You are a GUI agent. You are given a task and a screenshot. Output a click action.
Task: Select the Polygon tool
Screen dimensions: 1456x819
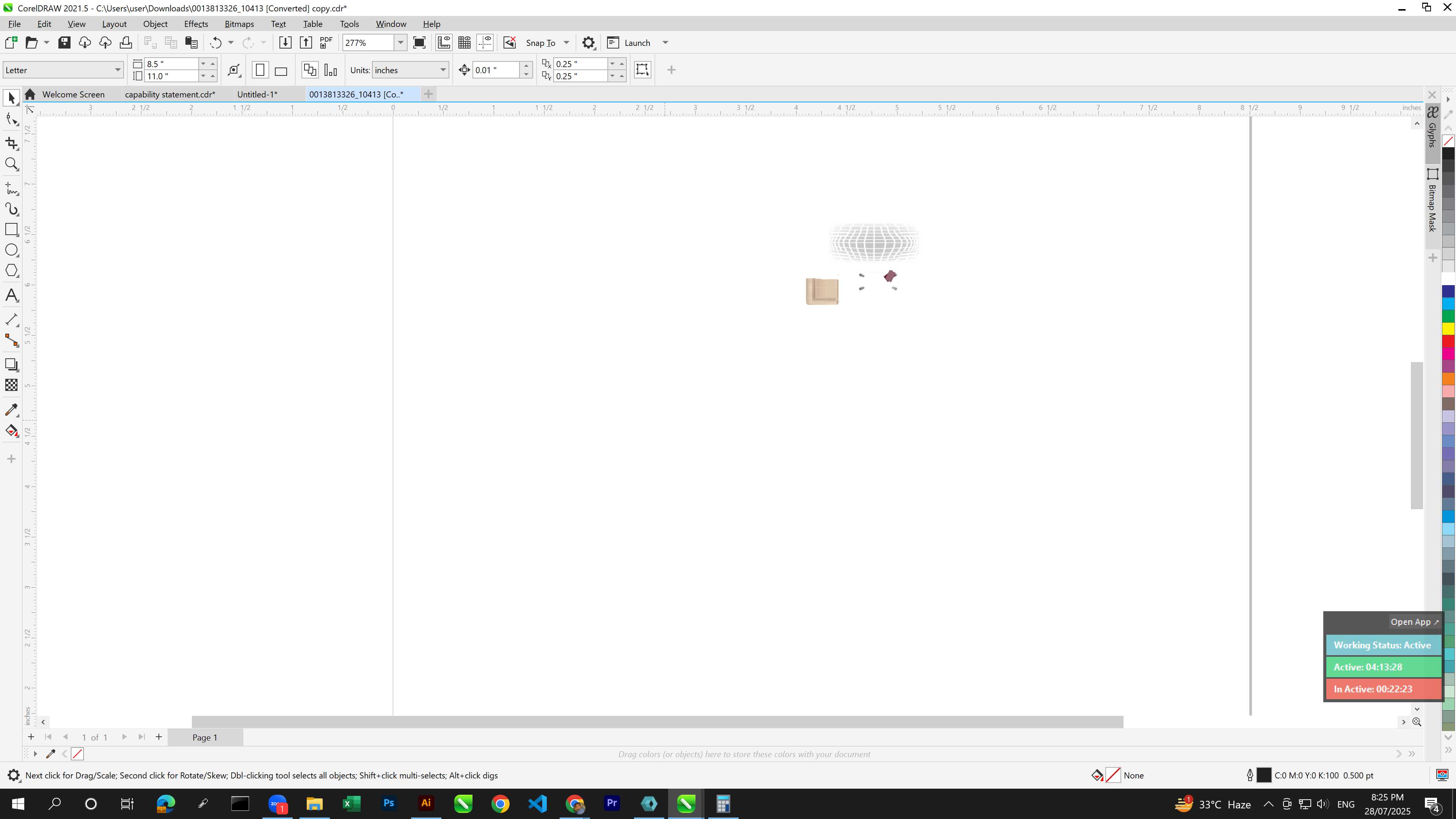pos(11,271)
